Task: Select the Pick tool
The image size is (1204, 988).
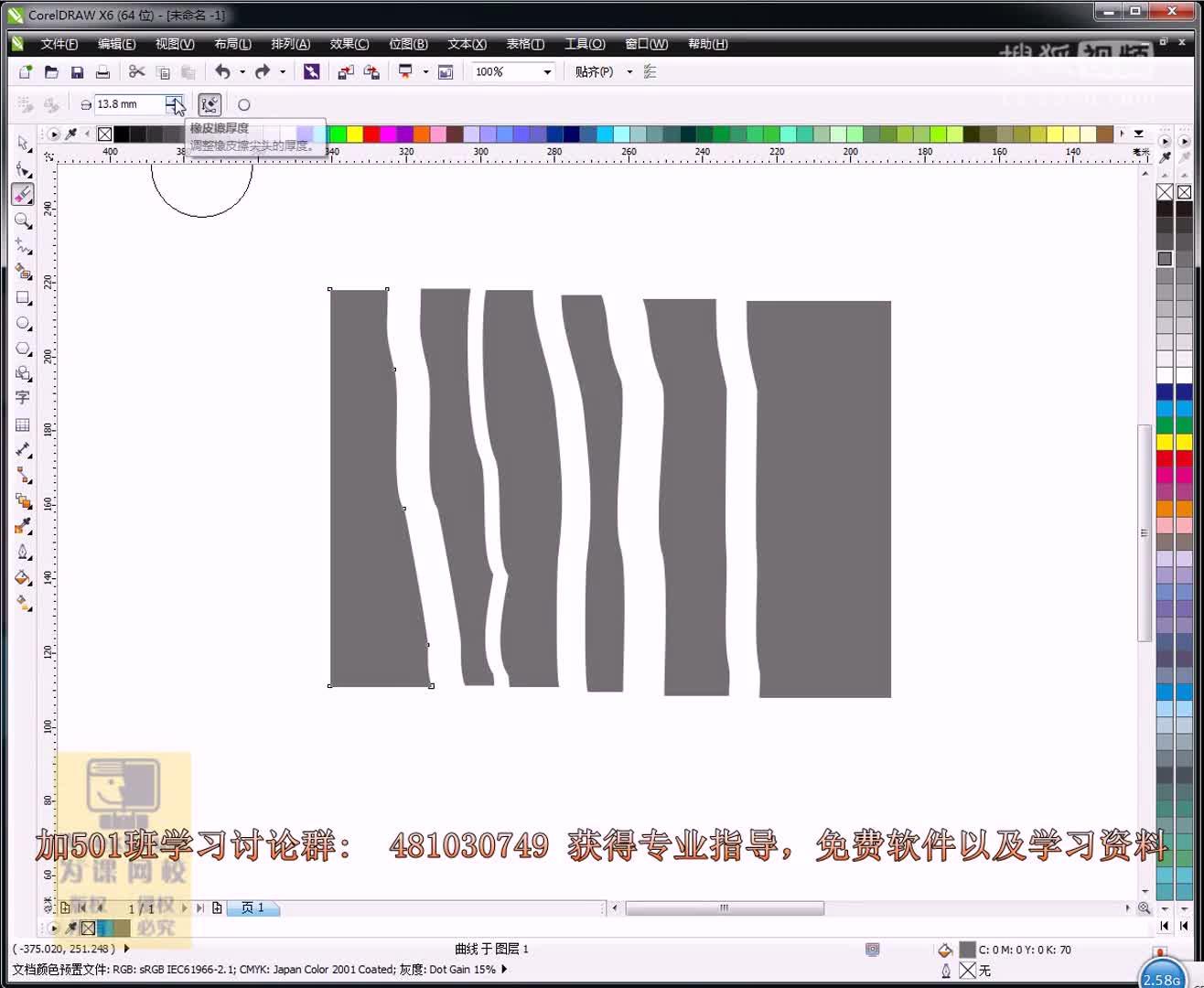Action: (x=23, y=143)
